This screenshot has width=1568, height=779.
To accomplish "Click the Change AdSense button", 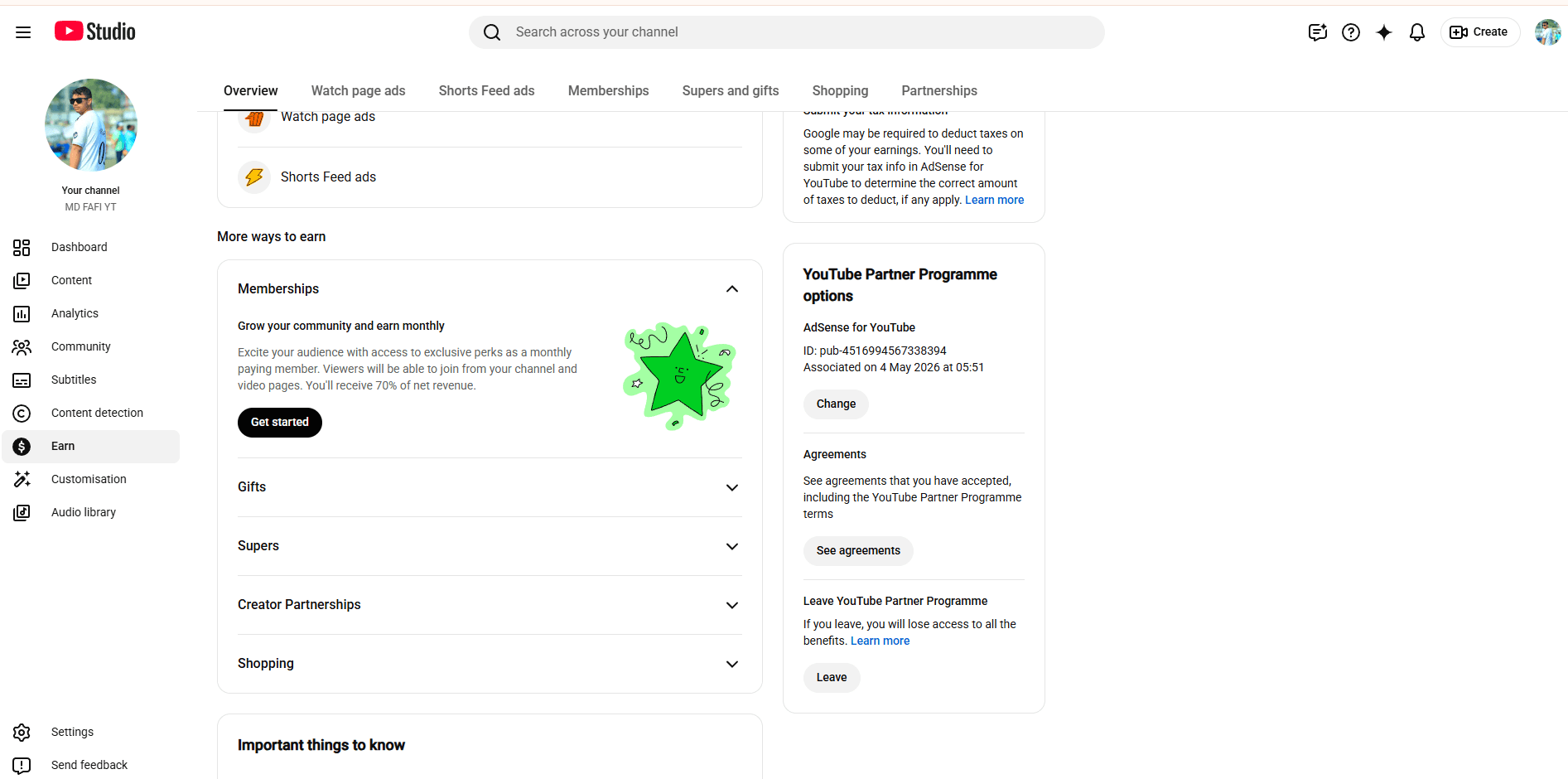I will pos(836,404).
